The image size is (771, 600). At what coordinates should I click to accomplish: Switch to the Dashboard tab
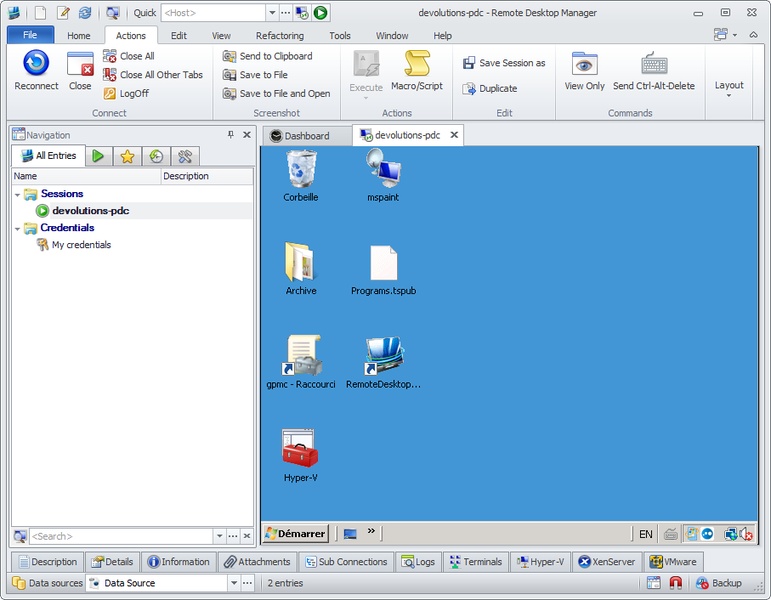pyautogui.click(x=305, y=136)
